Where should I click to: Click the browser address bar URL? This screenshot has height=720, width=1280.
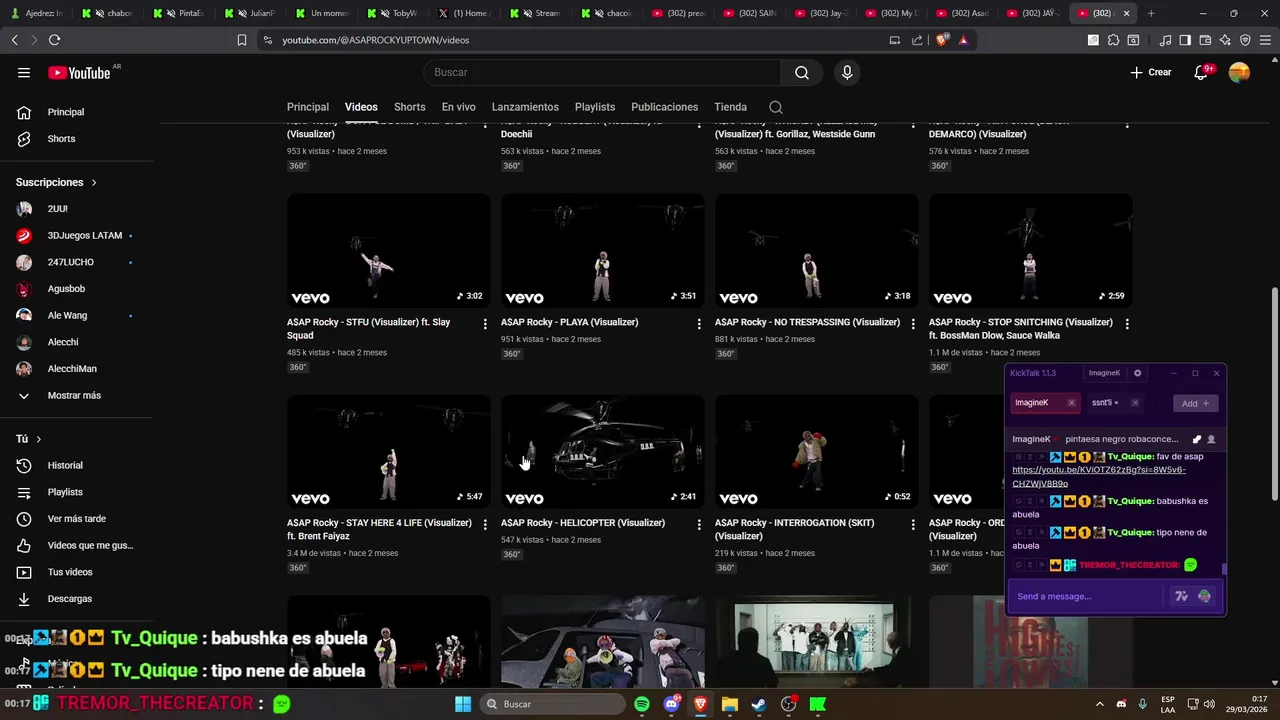376,40
